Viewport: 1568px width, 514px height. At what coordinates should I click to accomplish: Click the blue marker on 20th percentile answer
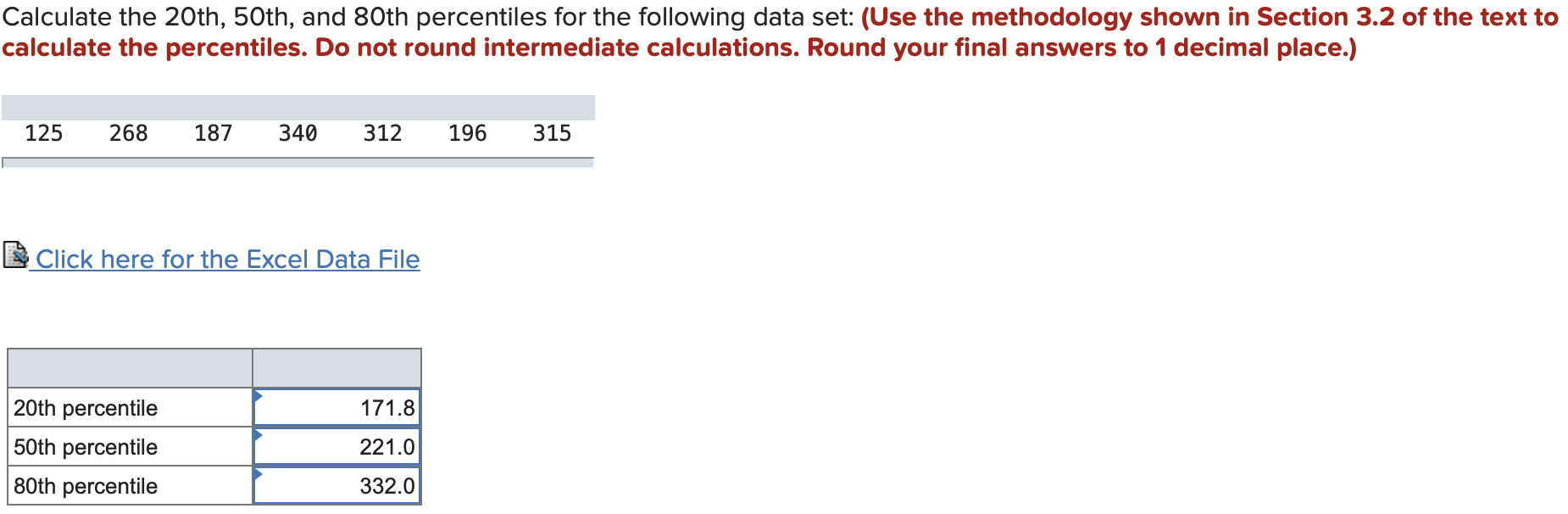click(259, 397)
